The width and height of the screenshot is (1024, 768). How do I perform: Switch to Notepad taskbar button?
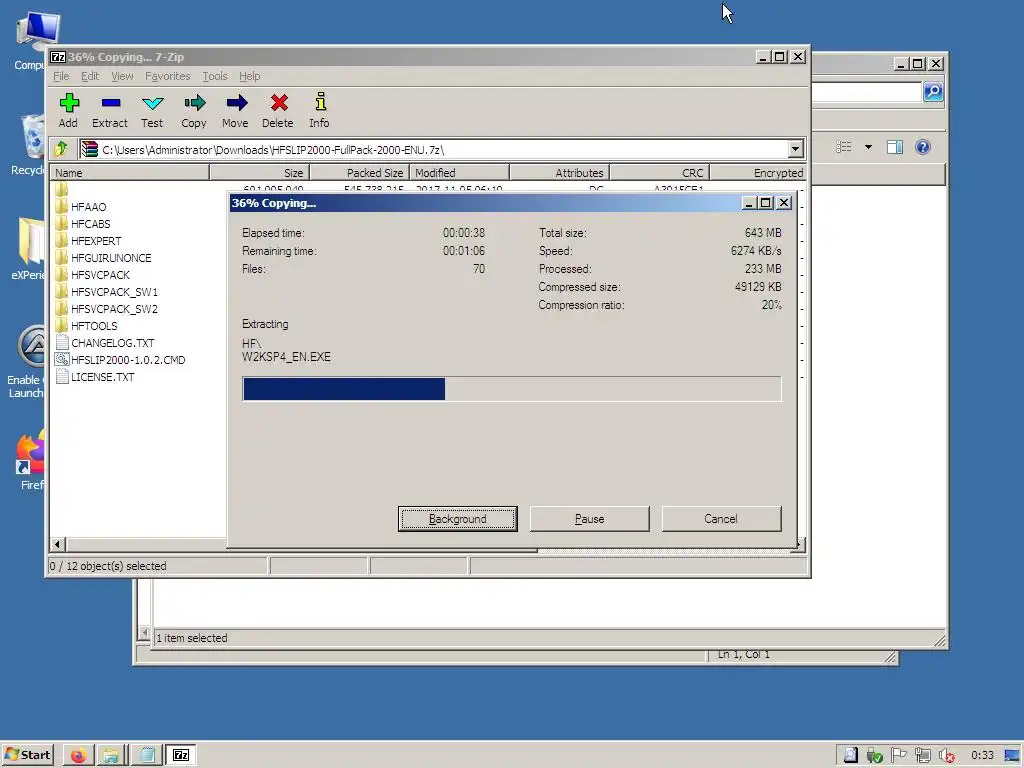(x=147, y=756)
